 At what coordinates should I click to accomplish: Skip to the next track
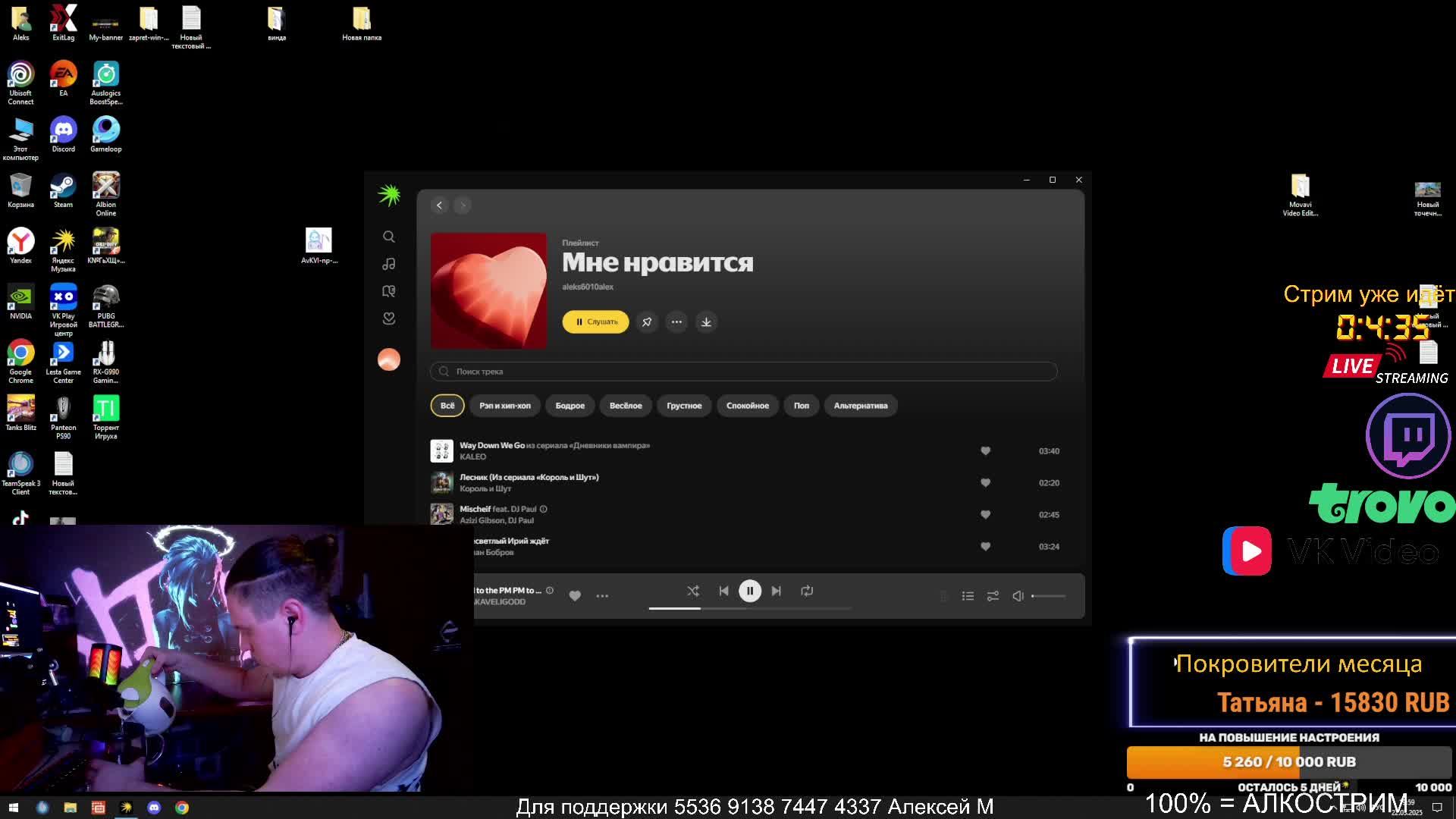pyautogui.click(x=776, y=591)
